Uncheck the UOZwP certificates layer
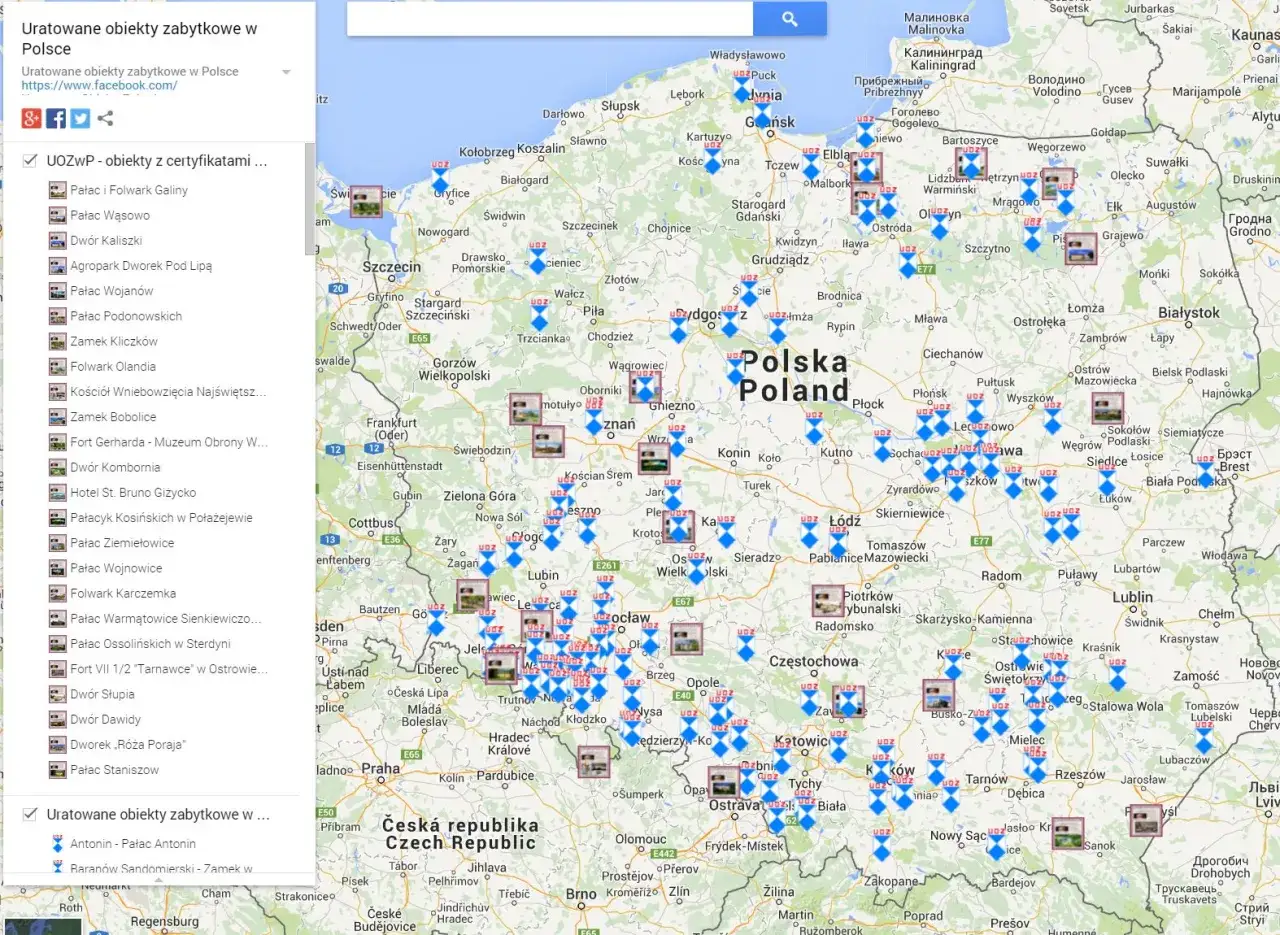 29,160
